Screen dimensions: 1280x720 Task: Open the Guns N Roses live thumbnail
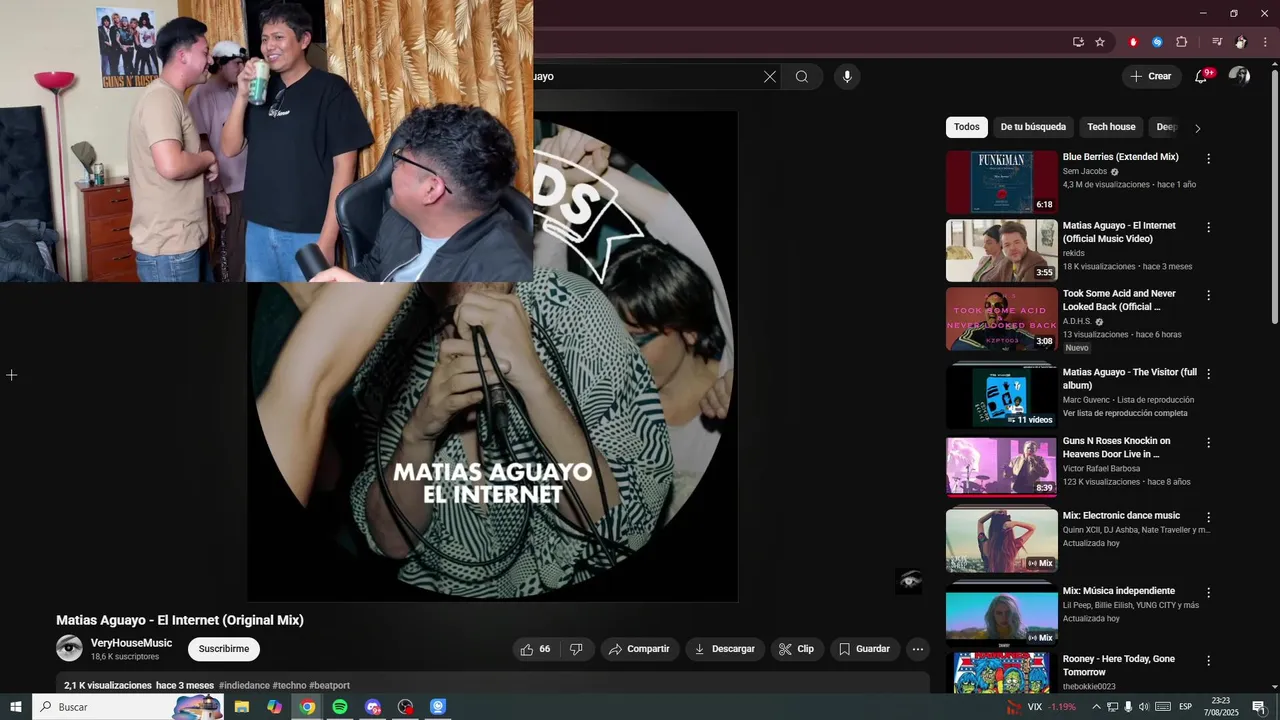point(1001,466)
